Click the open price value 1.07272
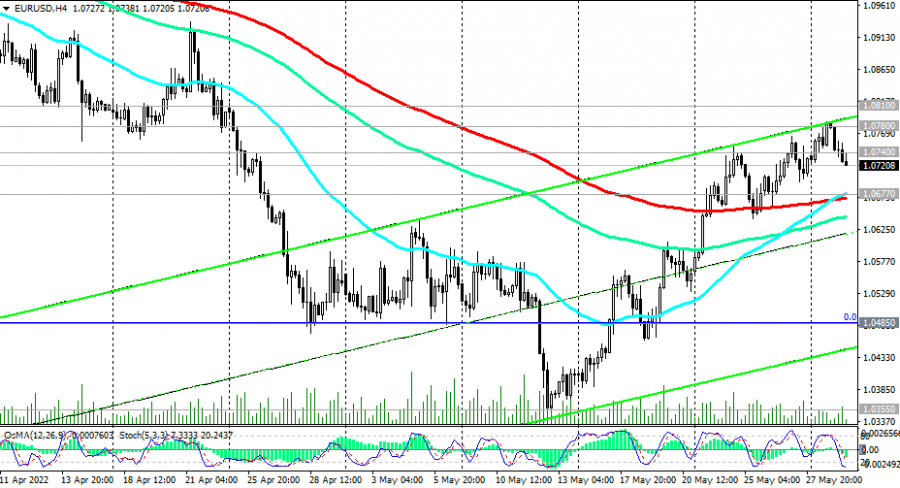The width and height of the screenshot is (900, 488). pyautogui.click(x=88, y=9)
